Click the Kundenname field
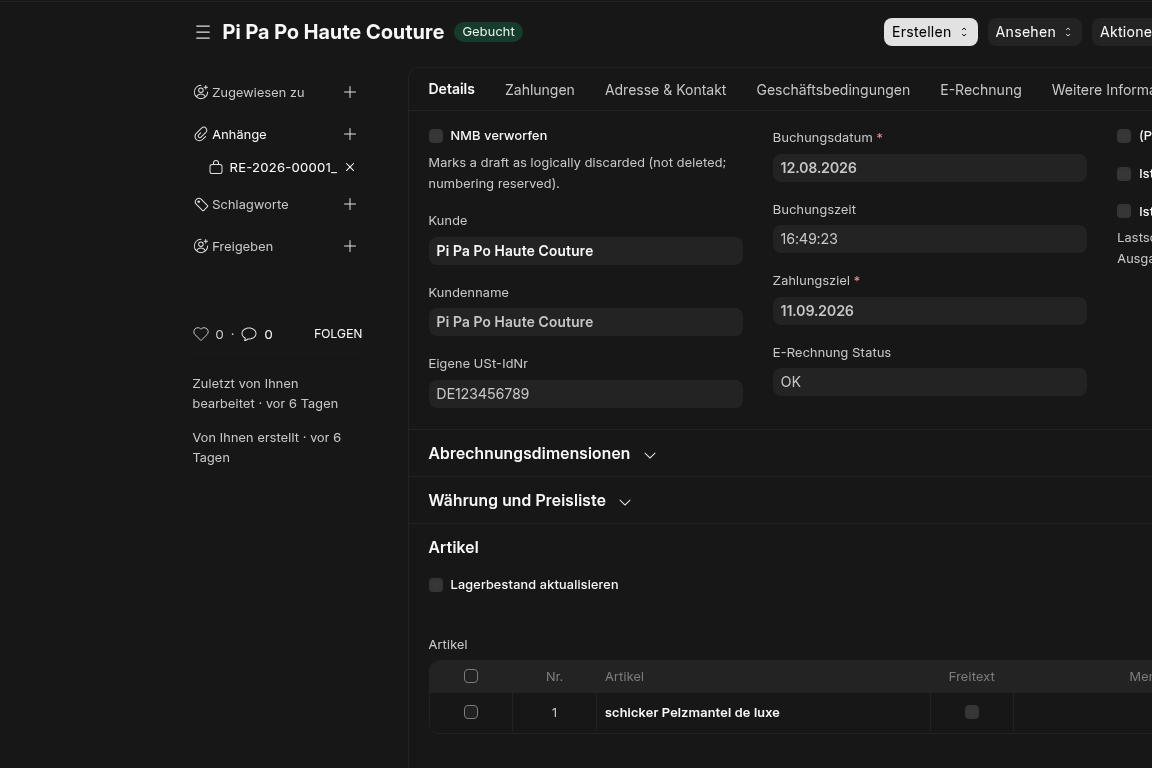The image size is (1152, 768). click(586, 323)
